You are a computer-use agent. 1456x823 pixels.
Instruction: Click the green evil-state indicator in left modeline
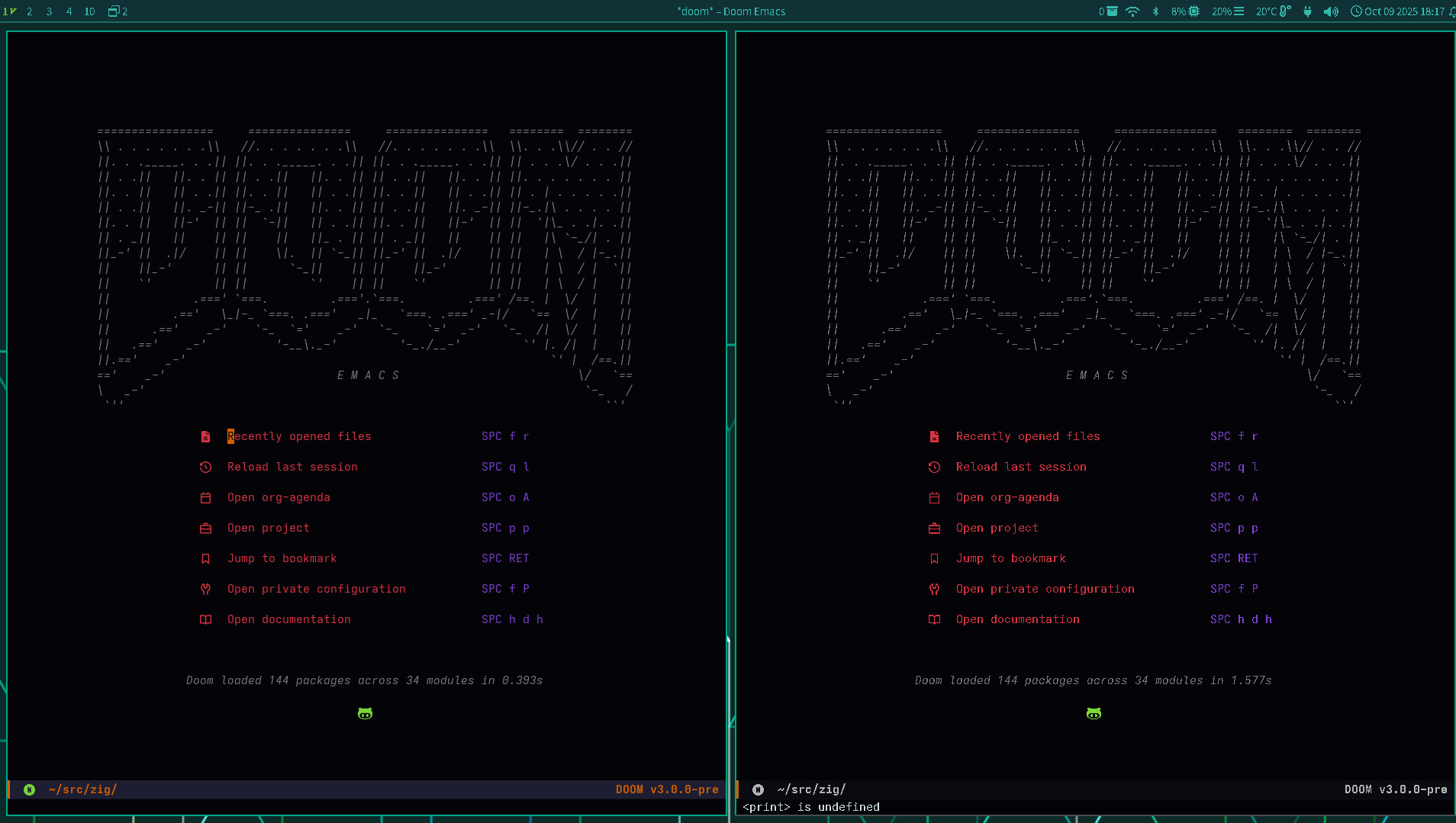tap(29, 789)
